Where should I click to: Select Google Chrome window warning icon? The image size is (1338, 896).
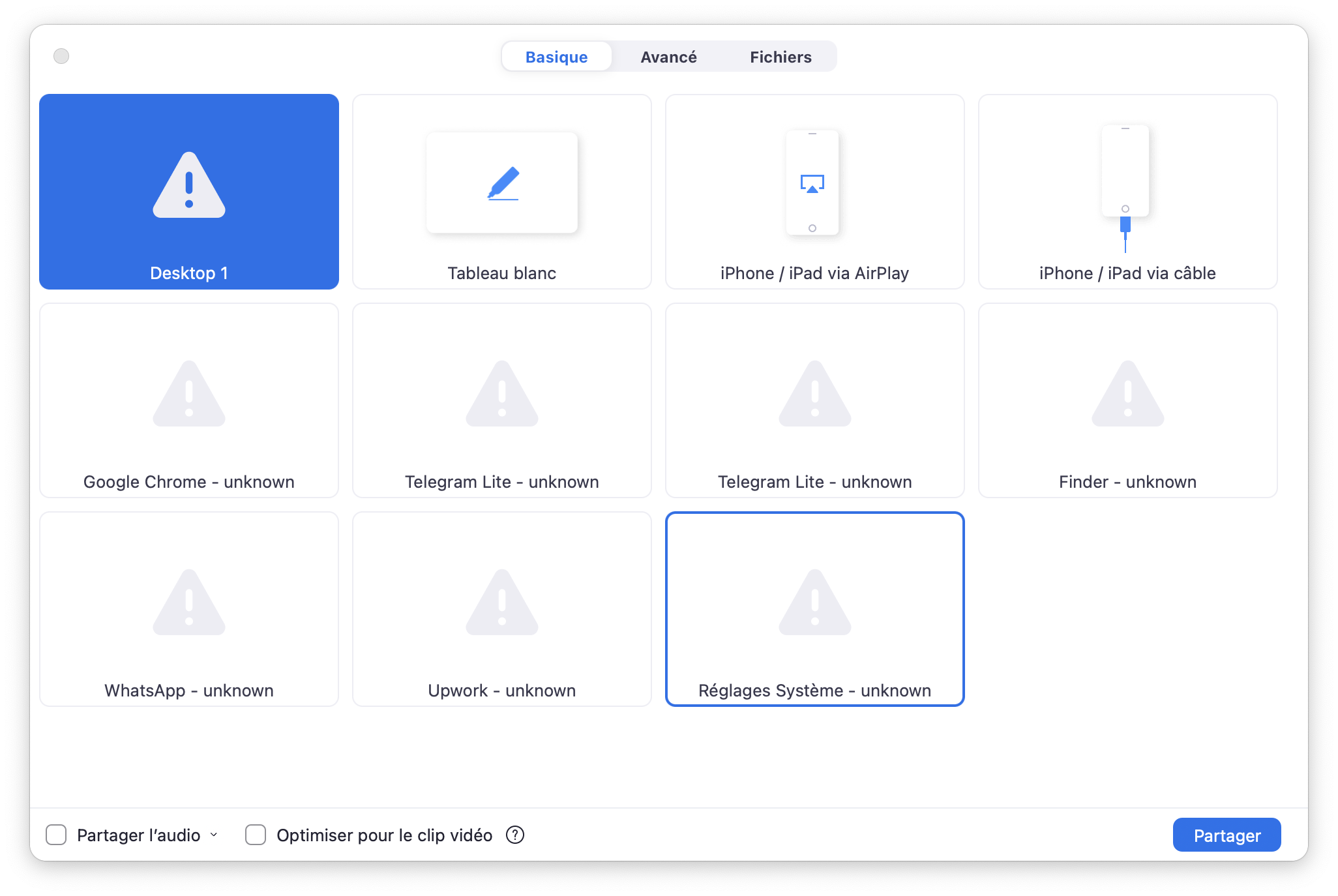pos(189,395)
